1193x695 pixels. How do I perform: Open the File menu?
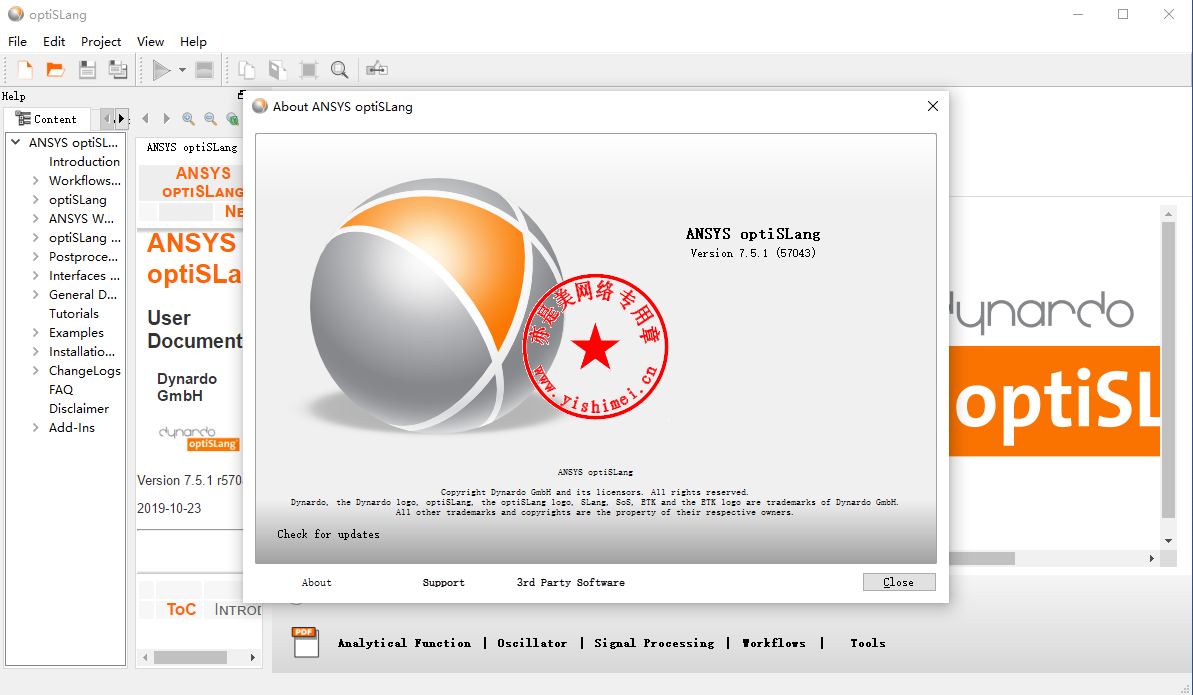(17, 42)
